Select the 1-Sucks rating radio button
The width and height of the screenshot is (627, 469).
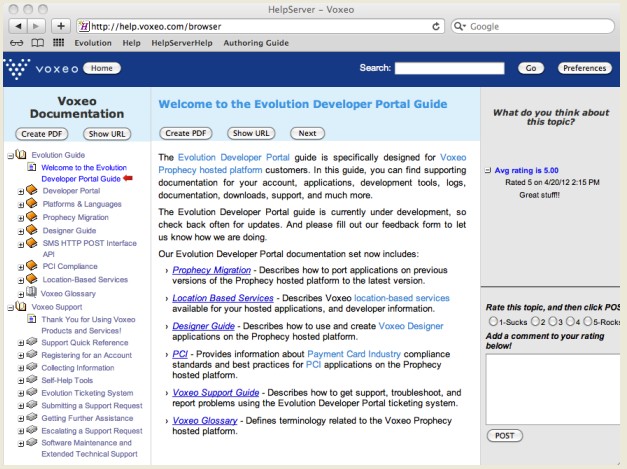(493, 321)
